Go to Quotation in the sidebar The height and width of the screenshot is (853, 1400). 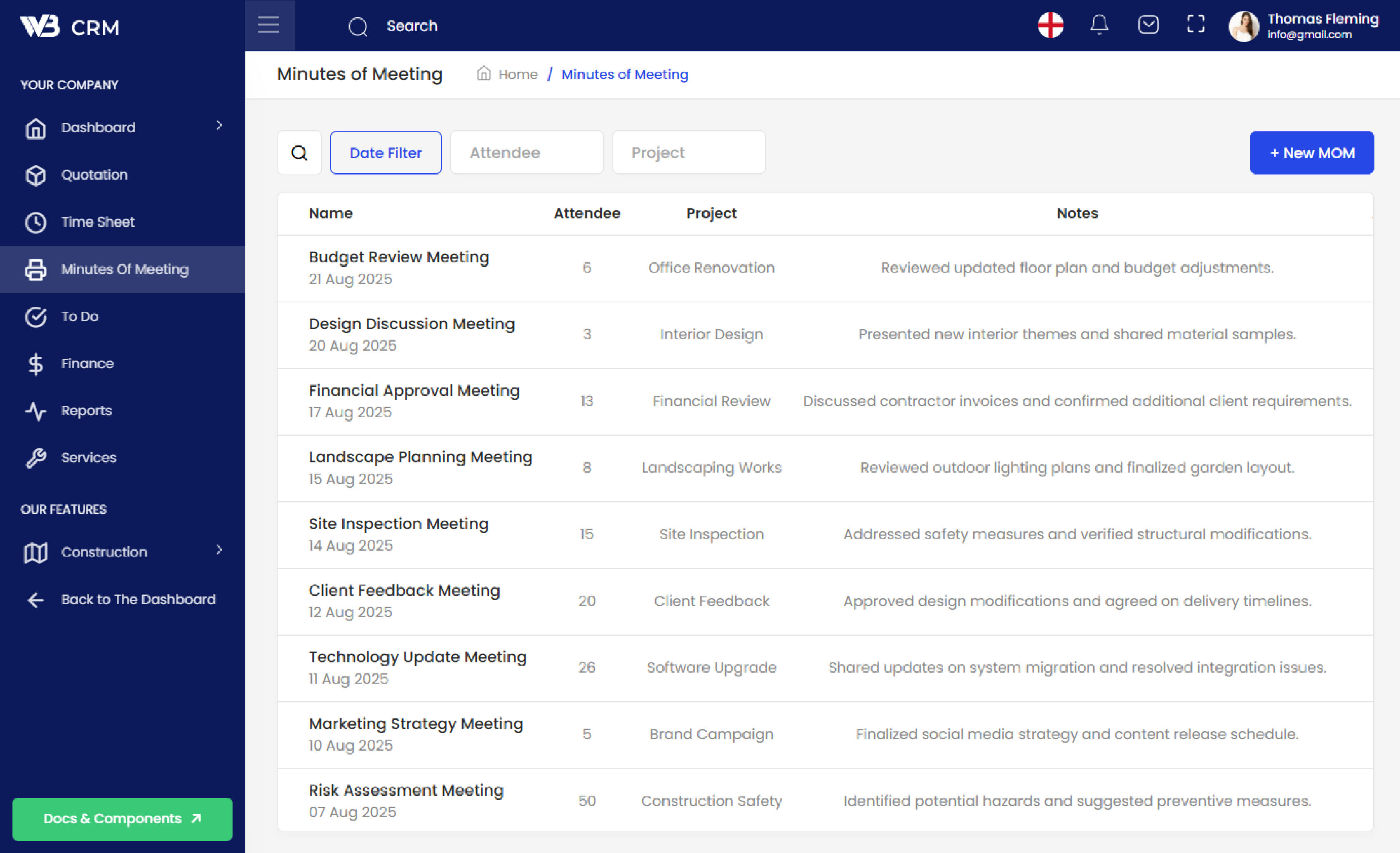pyautogui.click(x=94, y=175)
